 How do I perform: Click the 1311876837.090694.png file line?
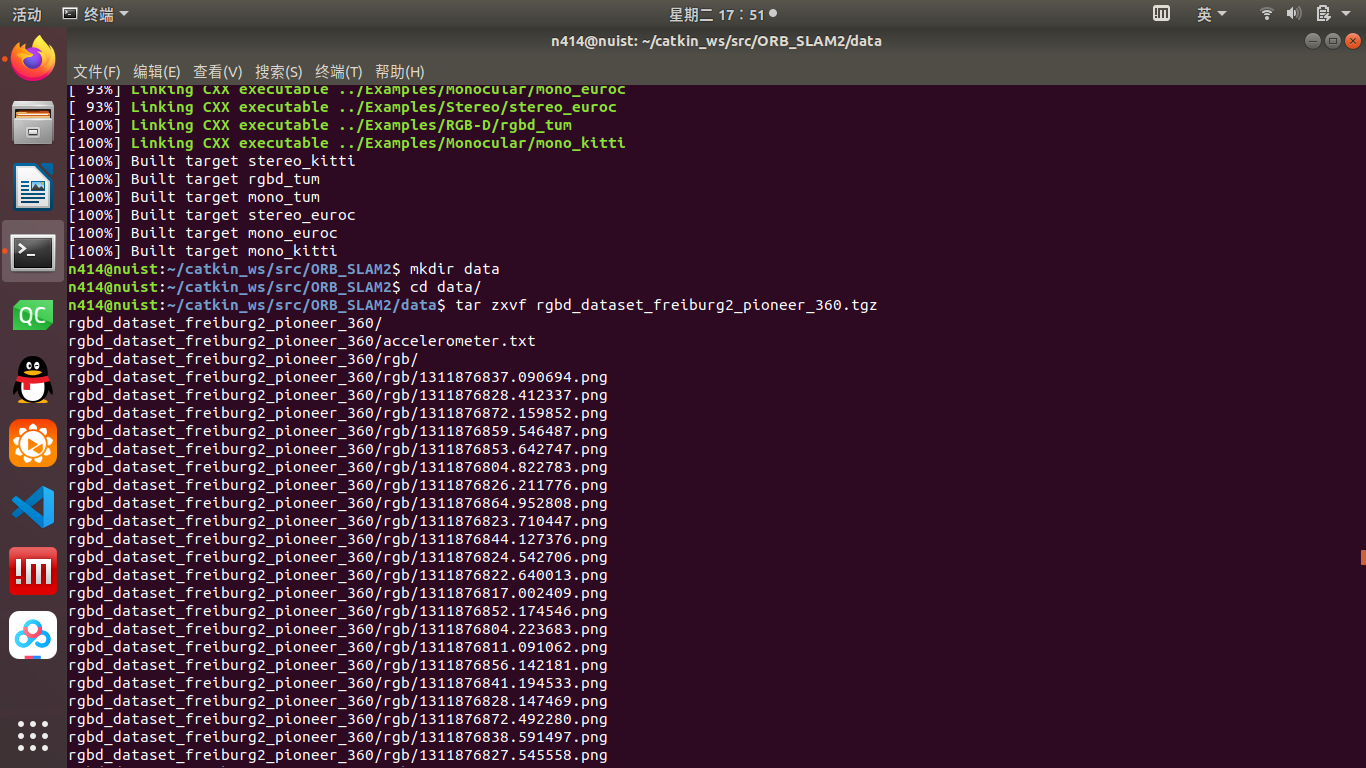point(338,377)
